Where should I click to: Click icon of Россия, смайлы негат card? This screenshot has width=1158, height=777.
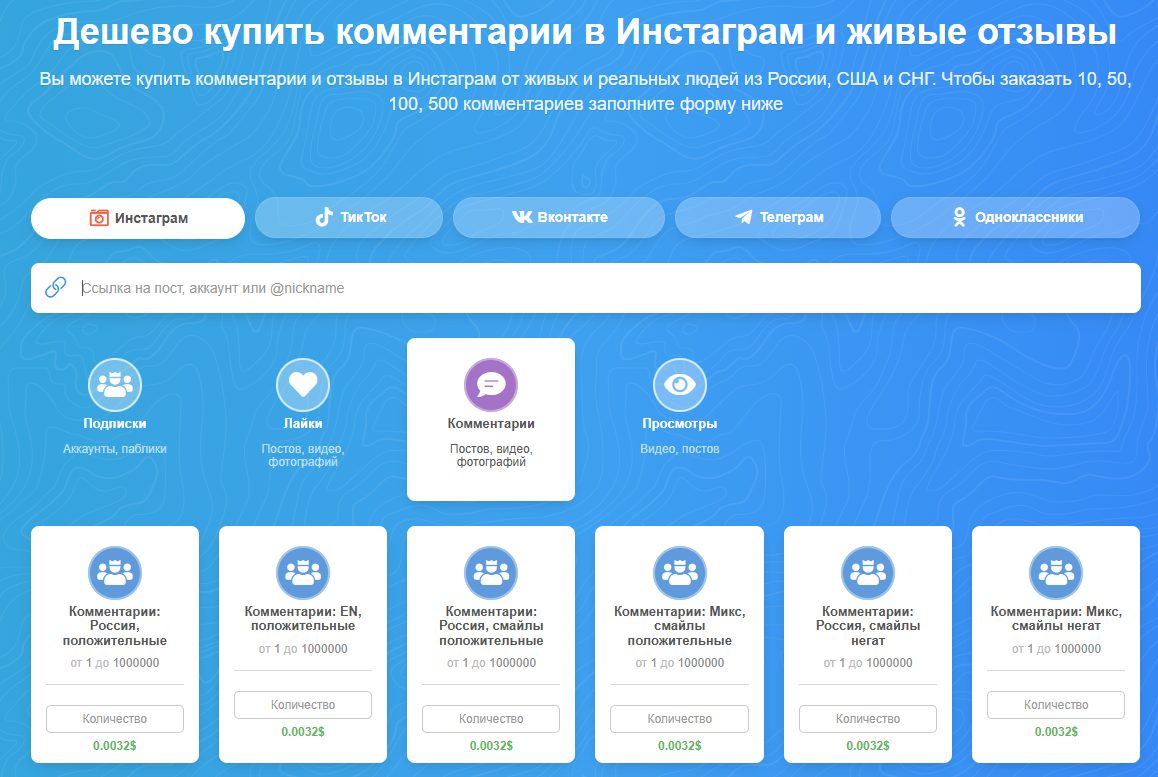[x=868, y=572]
